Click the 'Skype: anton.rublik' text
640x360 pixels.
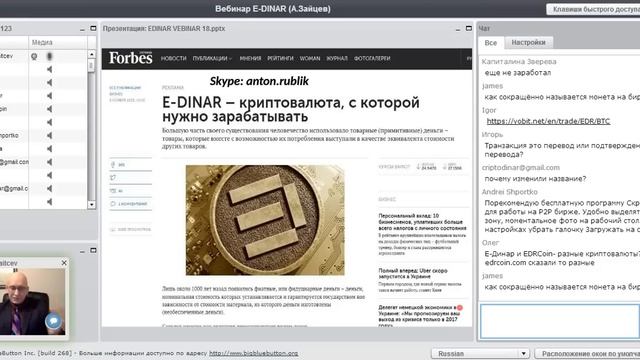tap(259, 81)
